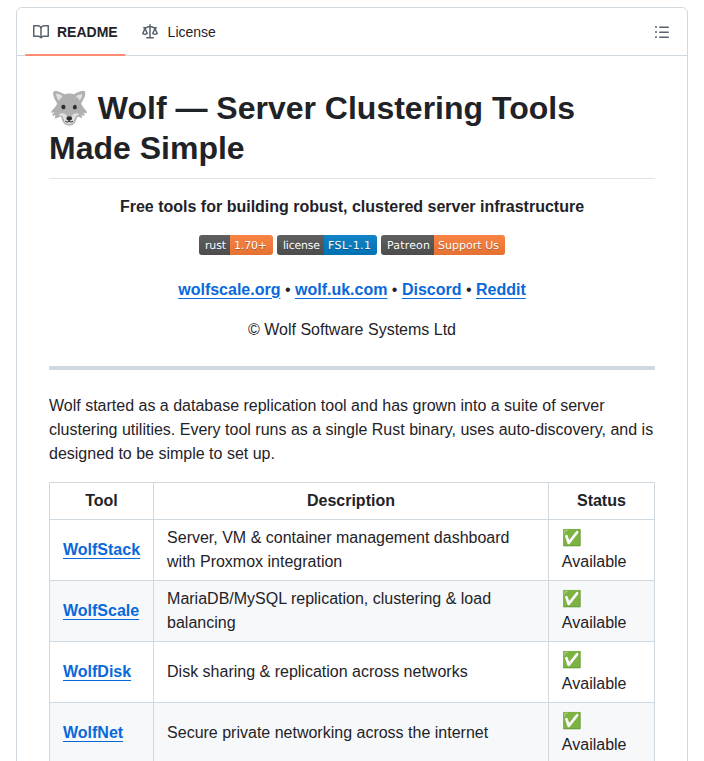Click the WolfNet green check mark
This screenshot has height=761, width=704.
pyautogui.click(x=572, y=721)
